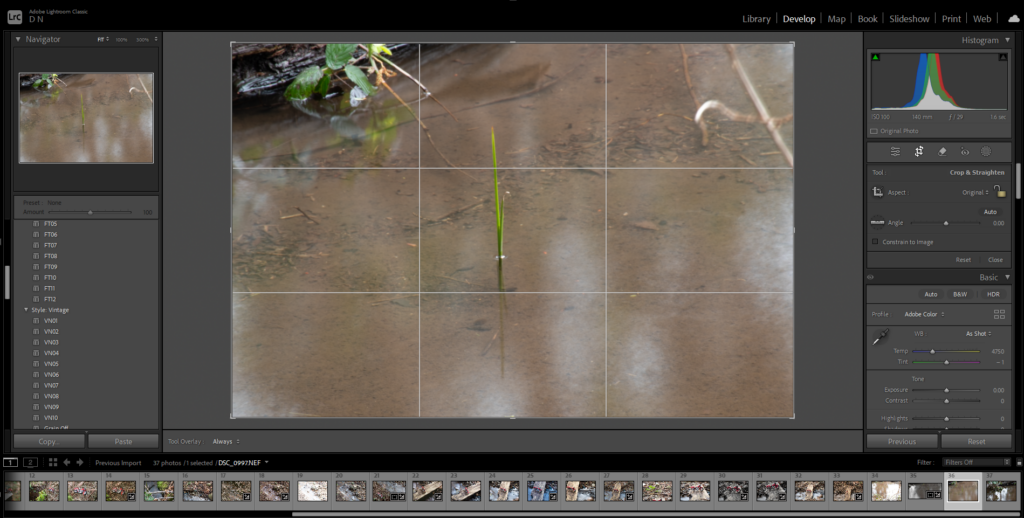This screenshot has width=1024, height=518.
Task: Click the Crop Frame tool icon beside Aspect
Action: 878,192
